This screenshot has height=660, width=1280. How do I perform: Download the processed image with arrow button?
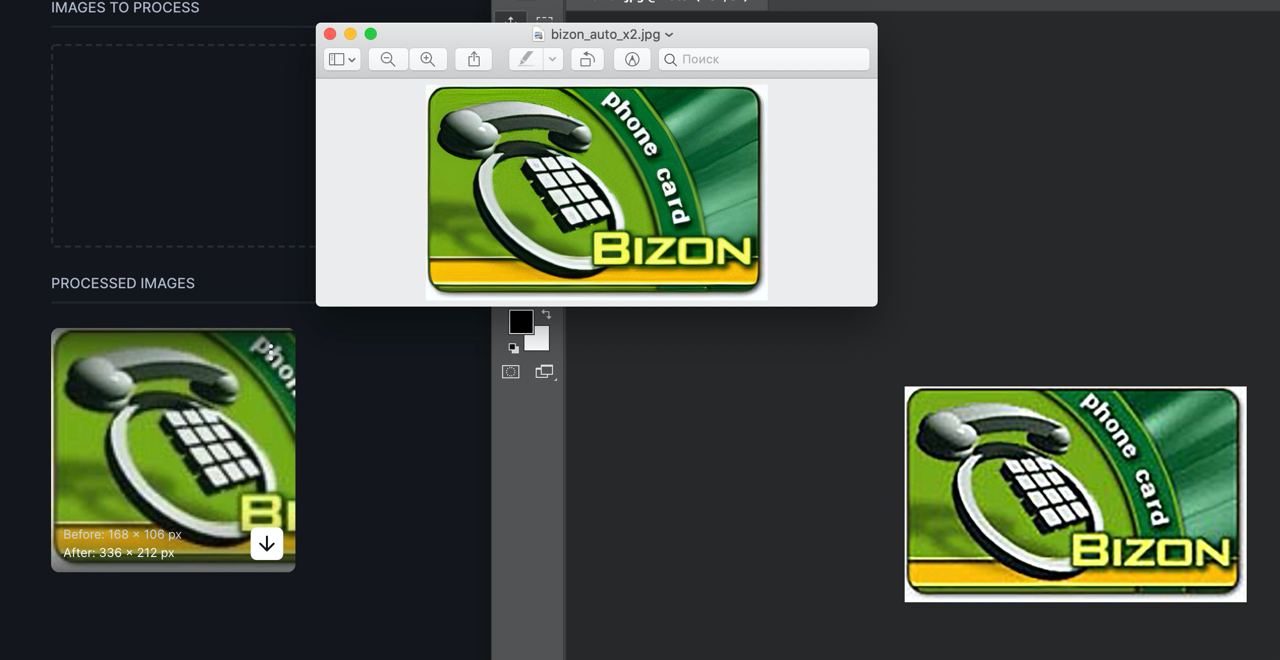click(x=267, y=544)
